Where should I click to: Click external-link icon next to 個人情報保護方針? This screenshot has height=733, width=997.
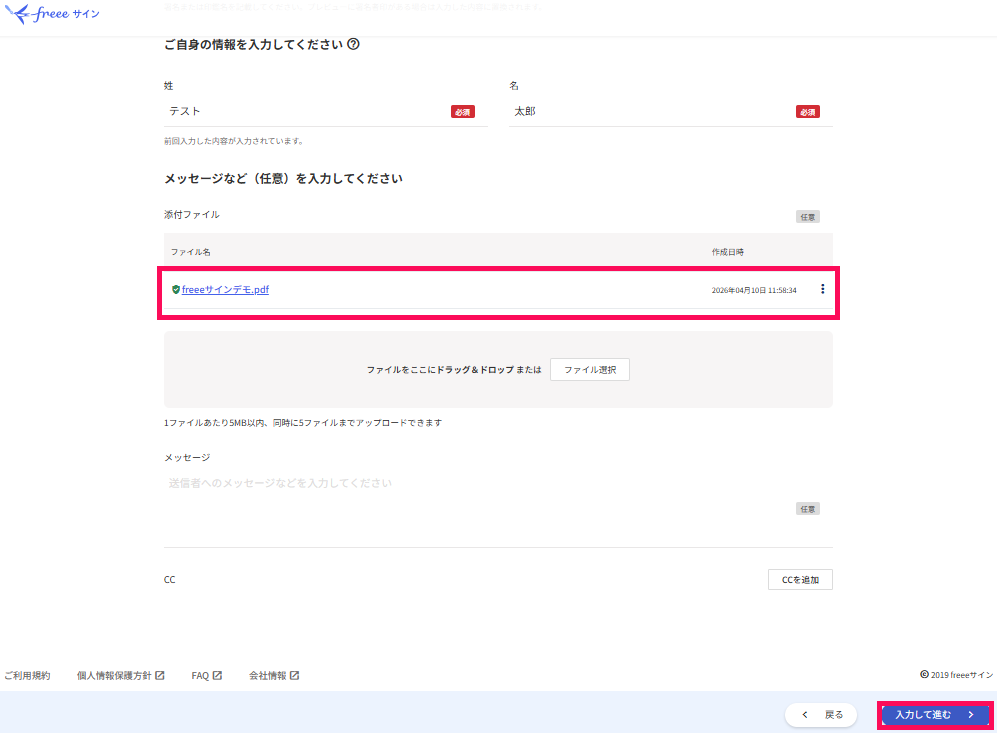tap(160, 675)
